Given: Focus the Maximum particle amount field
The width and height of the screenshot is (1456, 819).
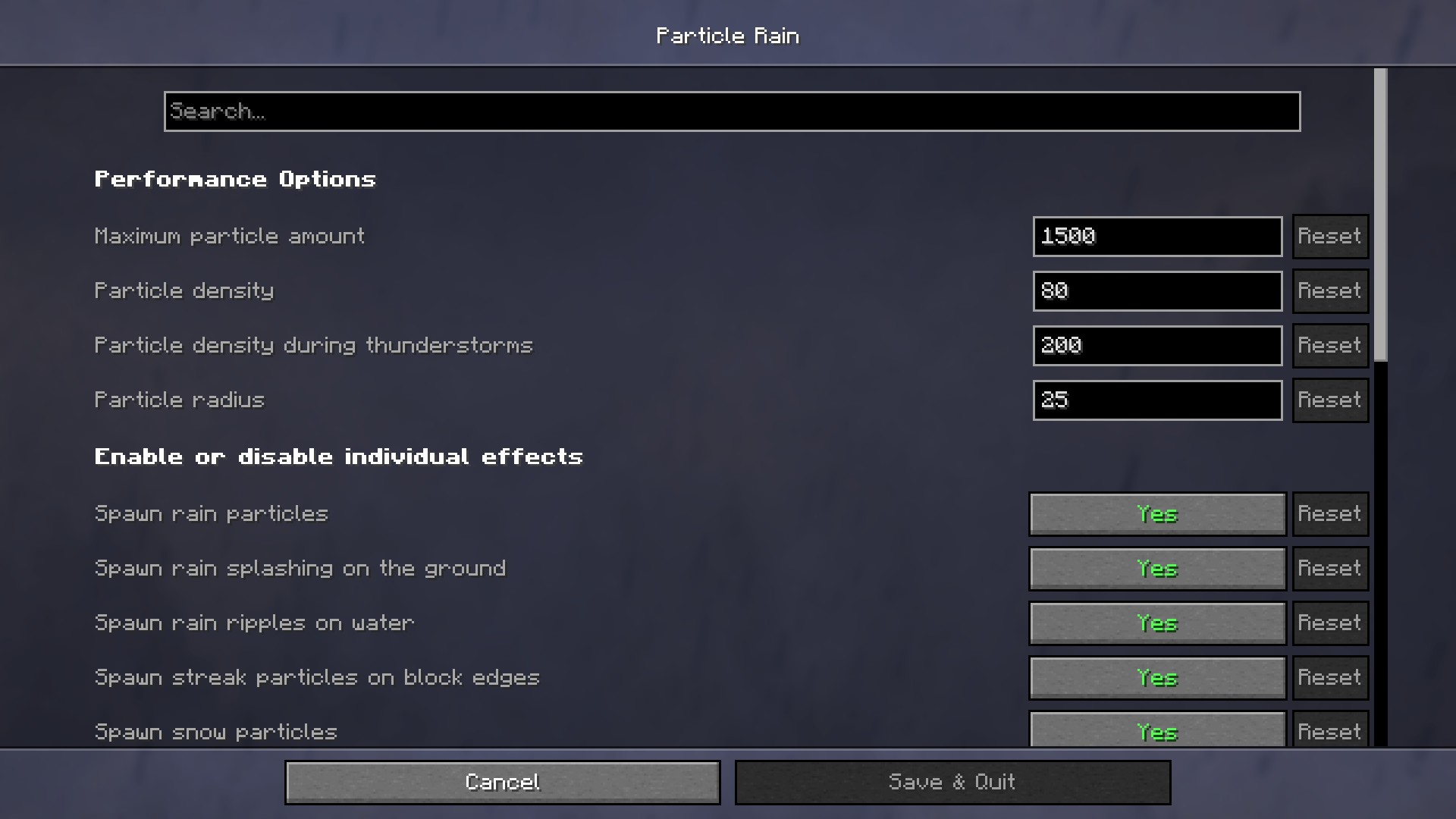Looking at the screenshot, I should click(x=1157, y=237).
